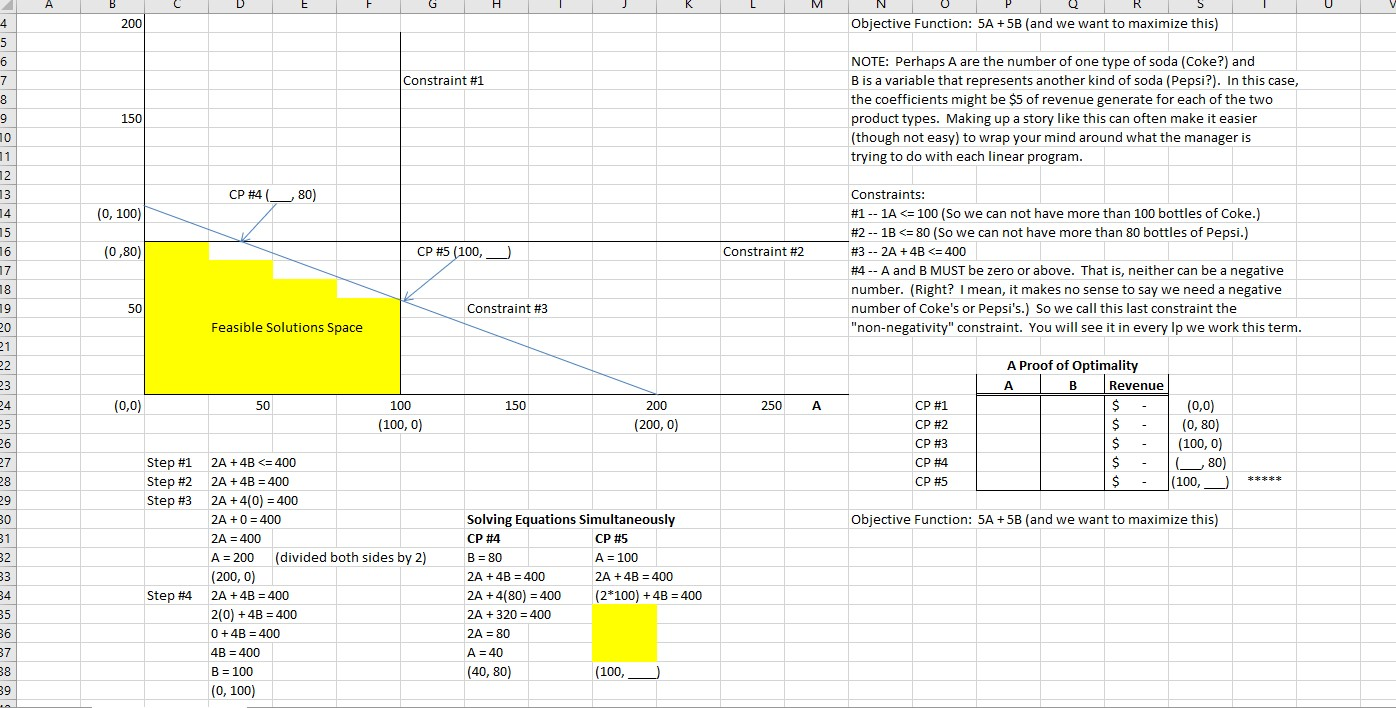Click the 'A Proof of Optimality' header cell
Image resolution: width=1396 pixels, height=708 pixels.
(1074, 365)
